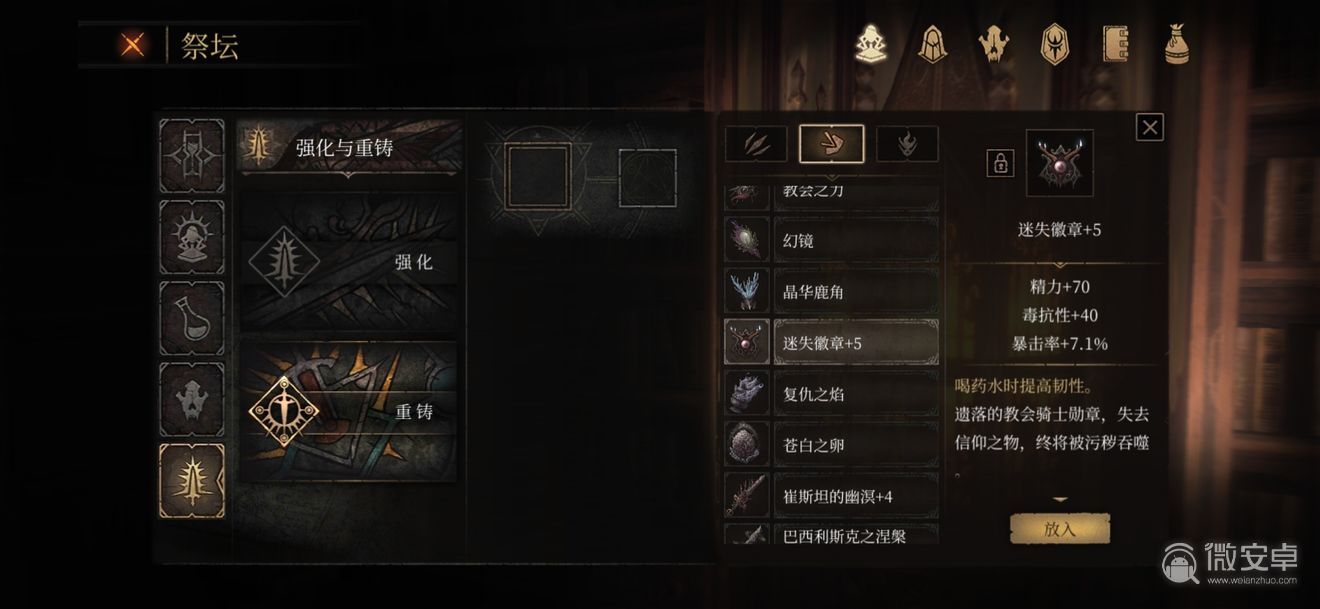Open the hooded helmet equipment icon in the top bar
This screenshot has height=609, width=1320.
[933, 45]
